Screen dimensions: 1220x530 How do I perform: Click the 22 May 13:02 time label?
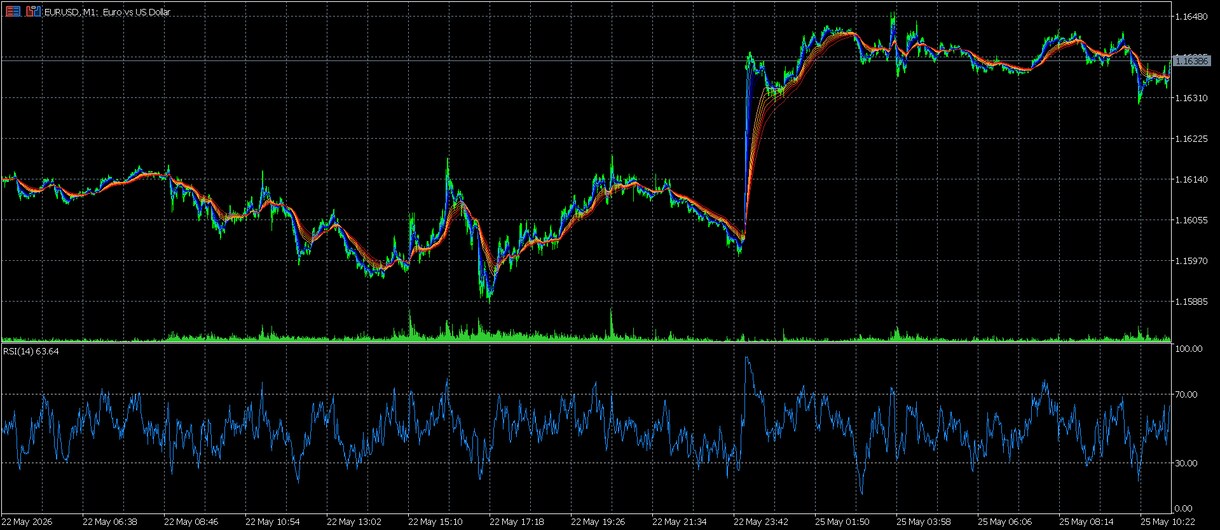(x=356, y=522)
